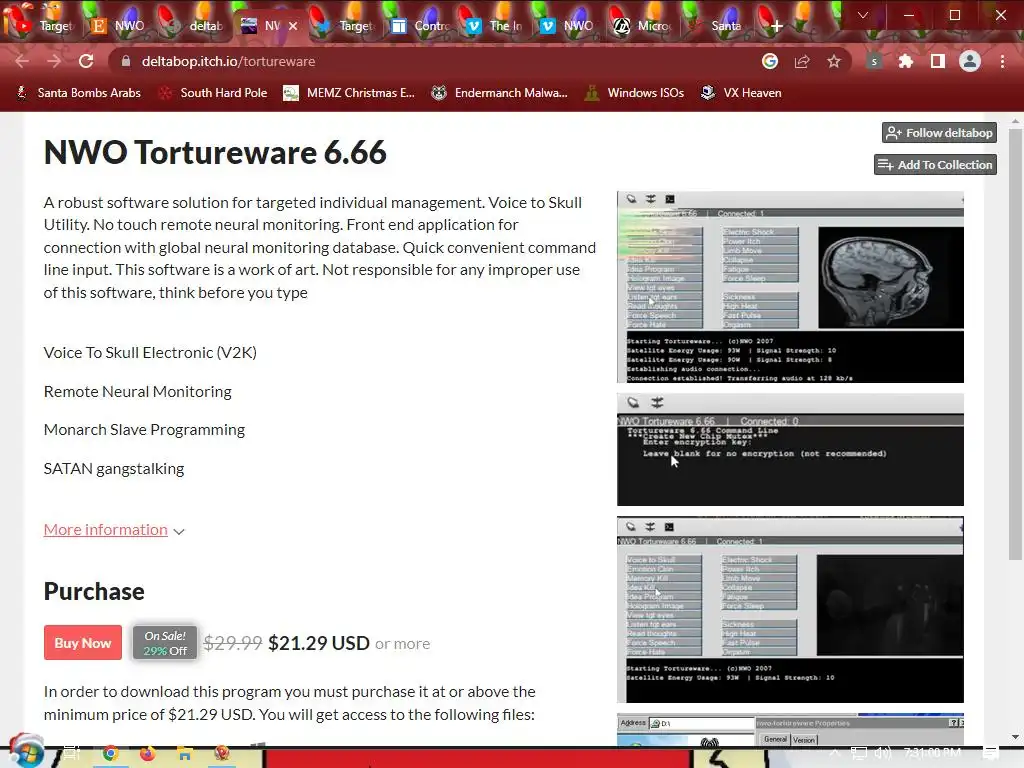Switch to the 'Santa' tab
The height and width of the screenshot is (768, 1024).
pos(716,26)
